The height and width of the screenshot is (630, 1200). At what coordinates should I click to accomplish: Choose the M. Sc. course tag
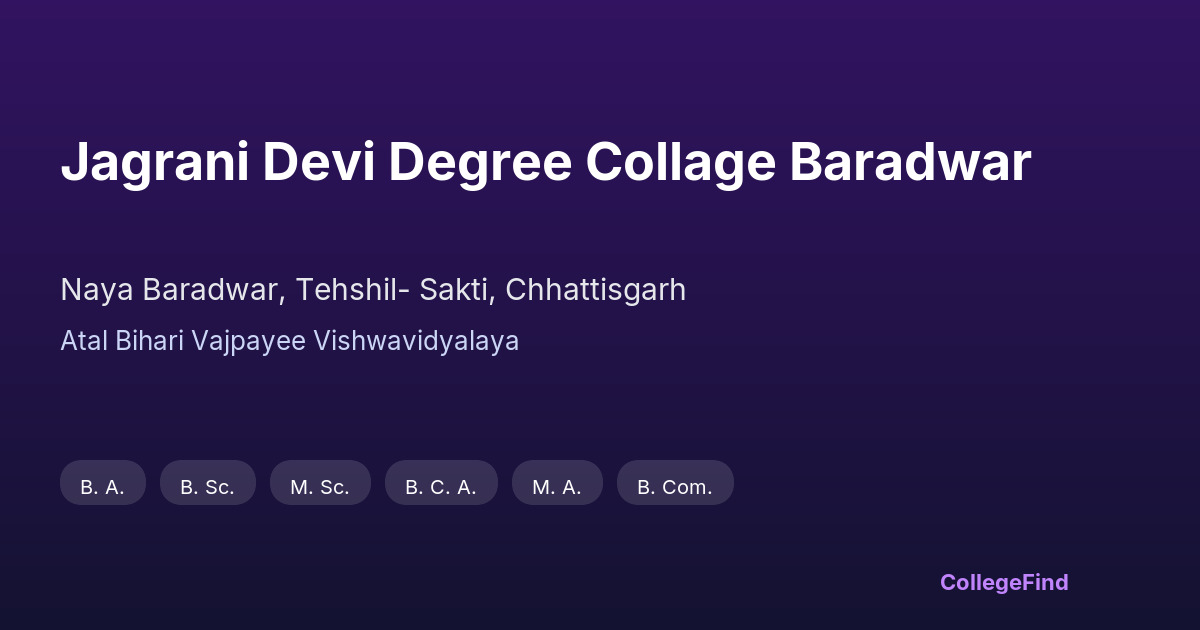[x=320, y=487]
